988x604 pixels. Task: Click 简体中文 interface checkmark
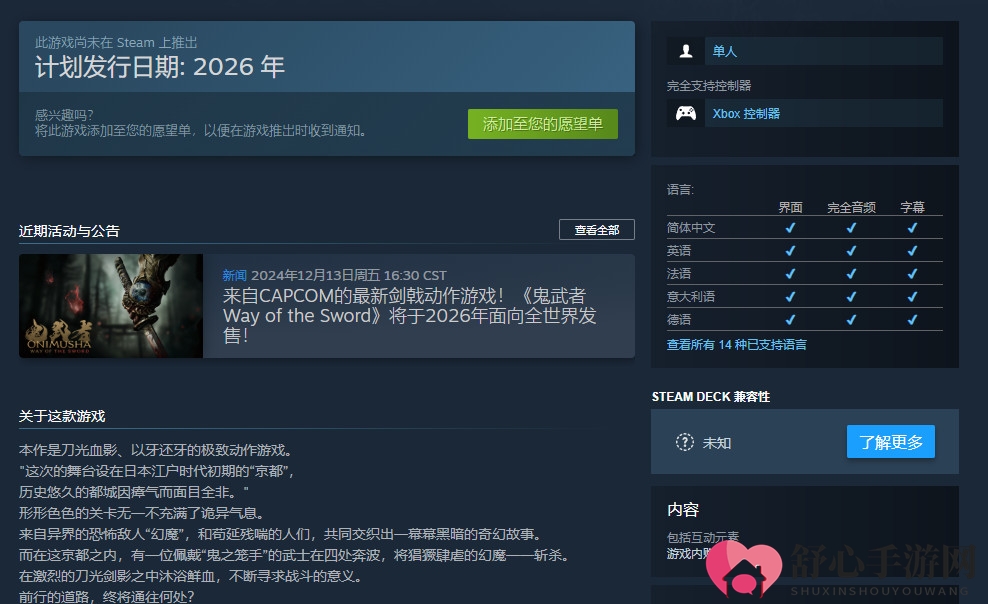tap(790, 228)
